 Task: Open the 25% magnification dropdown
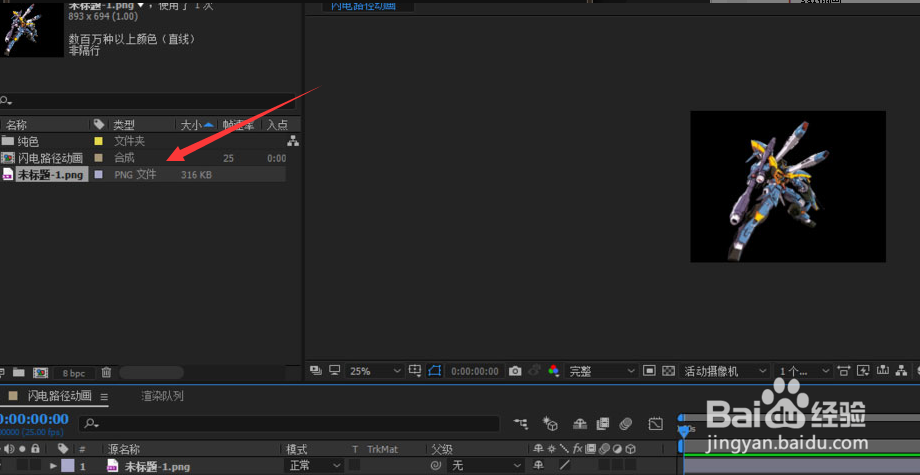click(x=374, y=371)
